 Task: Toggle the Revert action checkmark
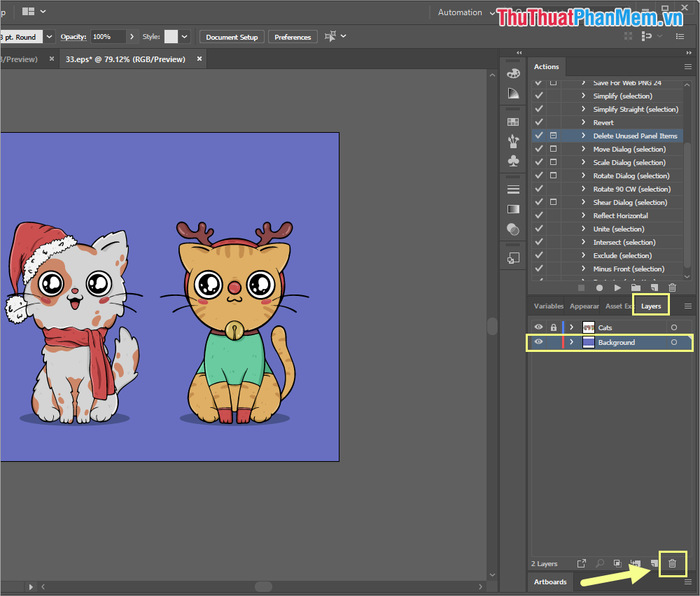(x=539, y=122)
